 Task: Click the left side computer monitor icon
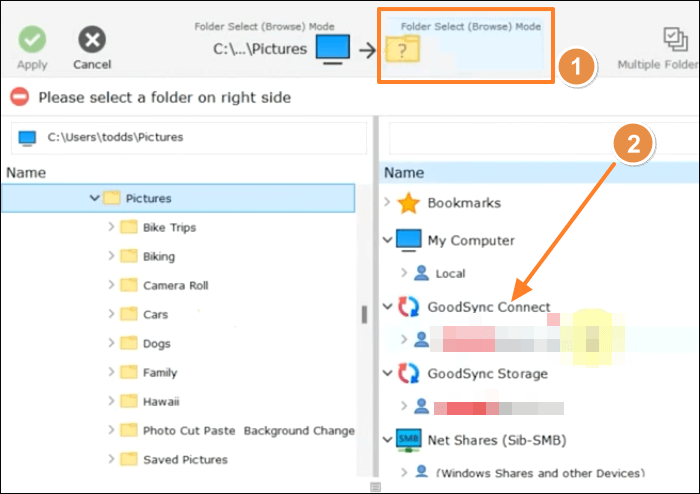click(x=330, y=46)
